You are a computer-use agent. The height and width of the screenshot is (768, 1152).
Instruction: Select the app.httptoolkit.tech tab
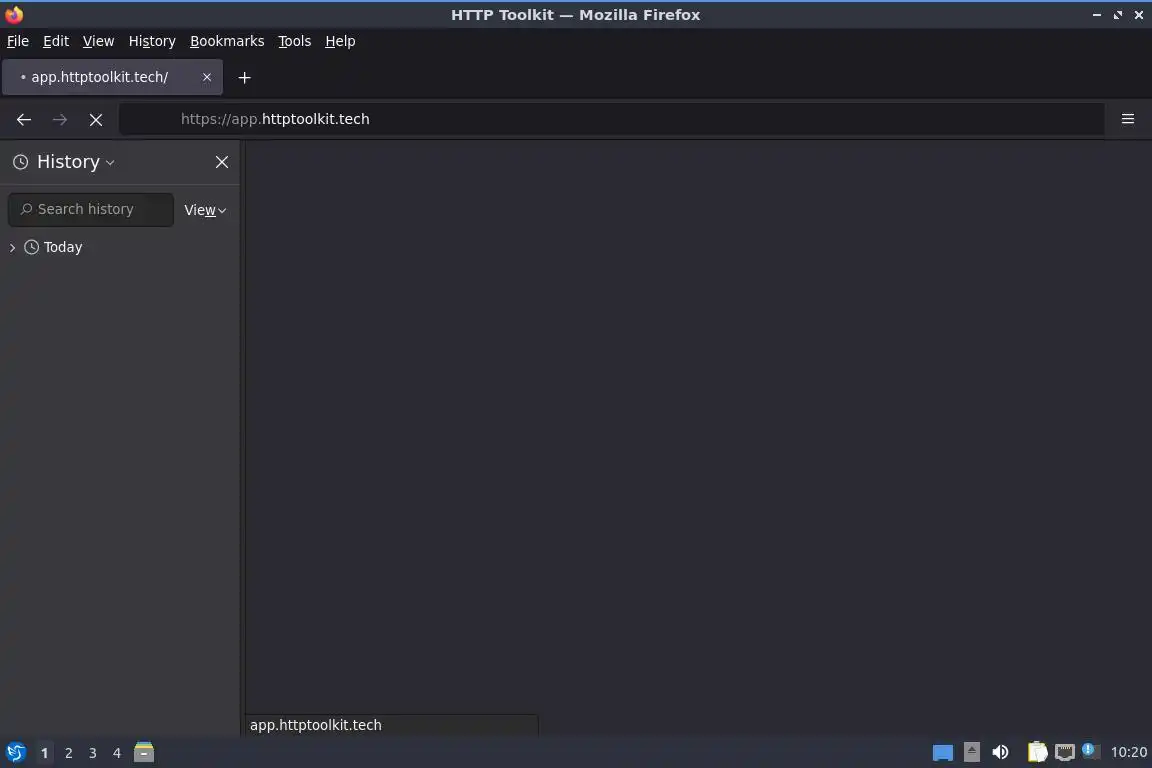(112, 77)
